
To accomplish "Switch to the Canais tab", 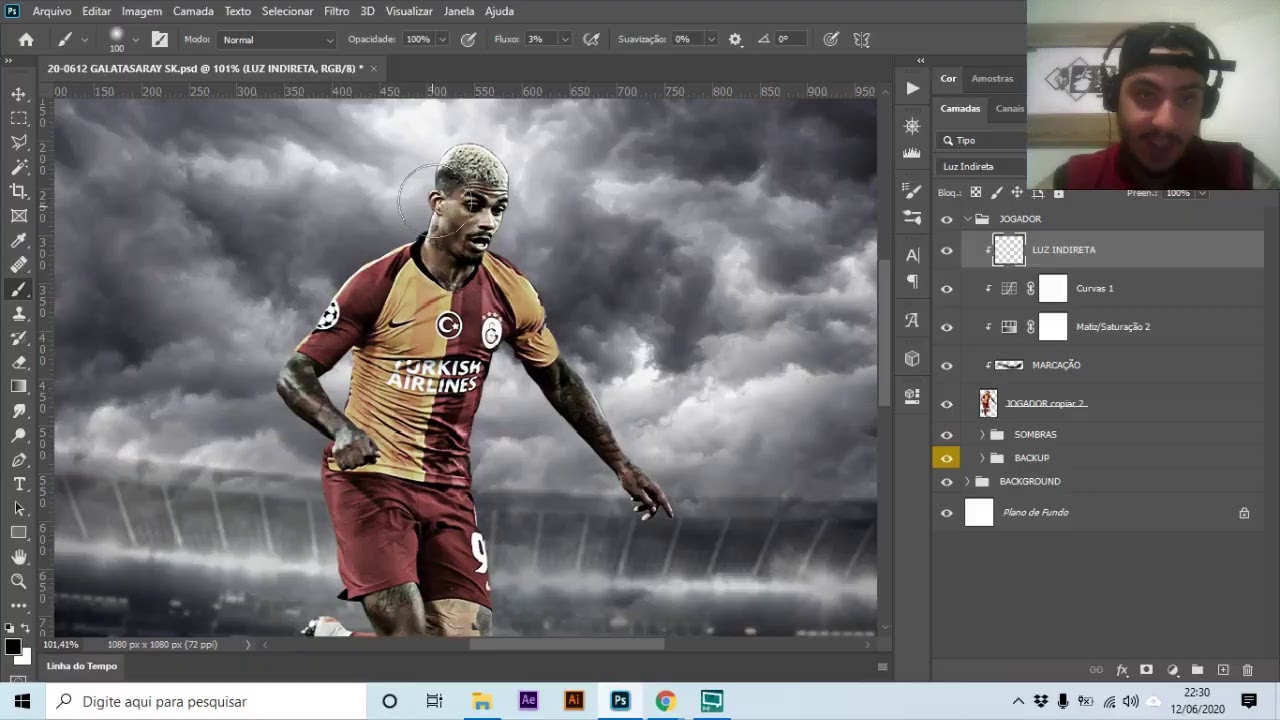I will (x=1010, y=108).
